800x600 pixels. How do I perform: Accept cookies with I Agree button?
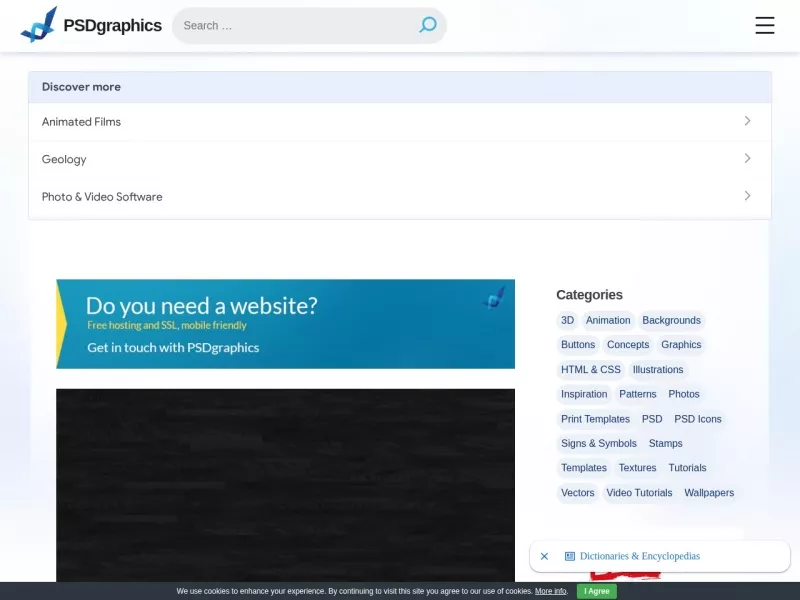596,591
